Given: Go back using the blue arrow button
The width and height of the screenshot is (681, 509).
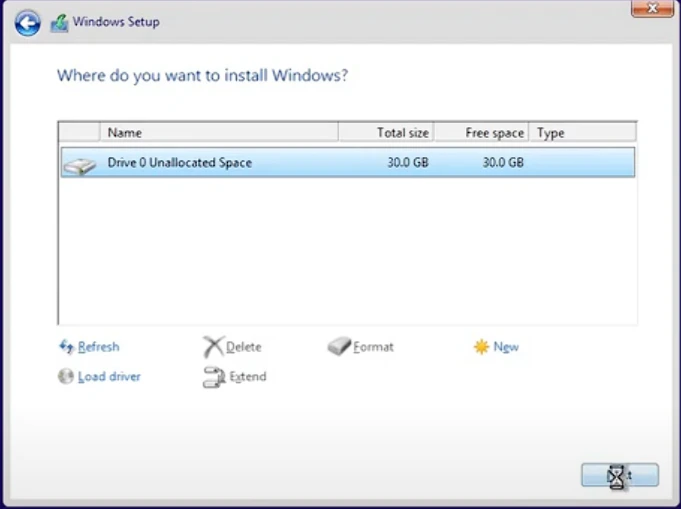Looking at the screenshot, I should coord(28,23).
